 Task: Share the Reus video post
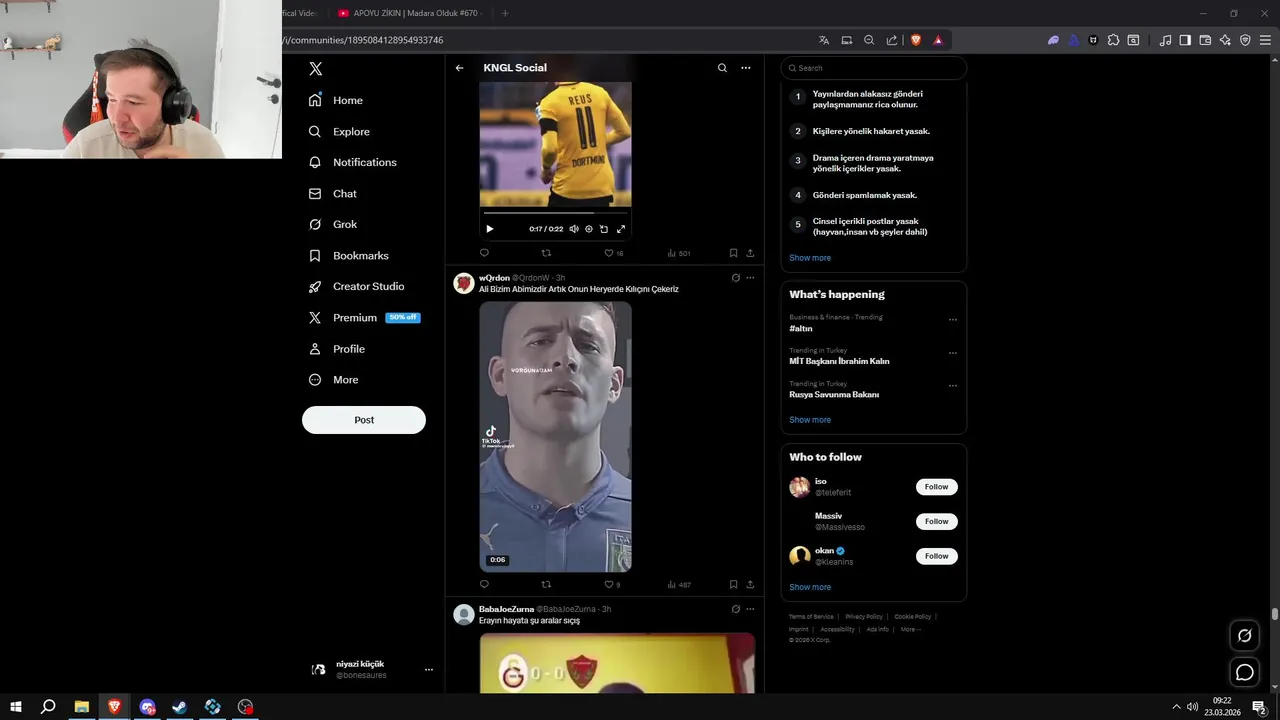click(x=750, y=253)
